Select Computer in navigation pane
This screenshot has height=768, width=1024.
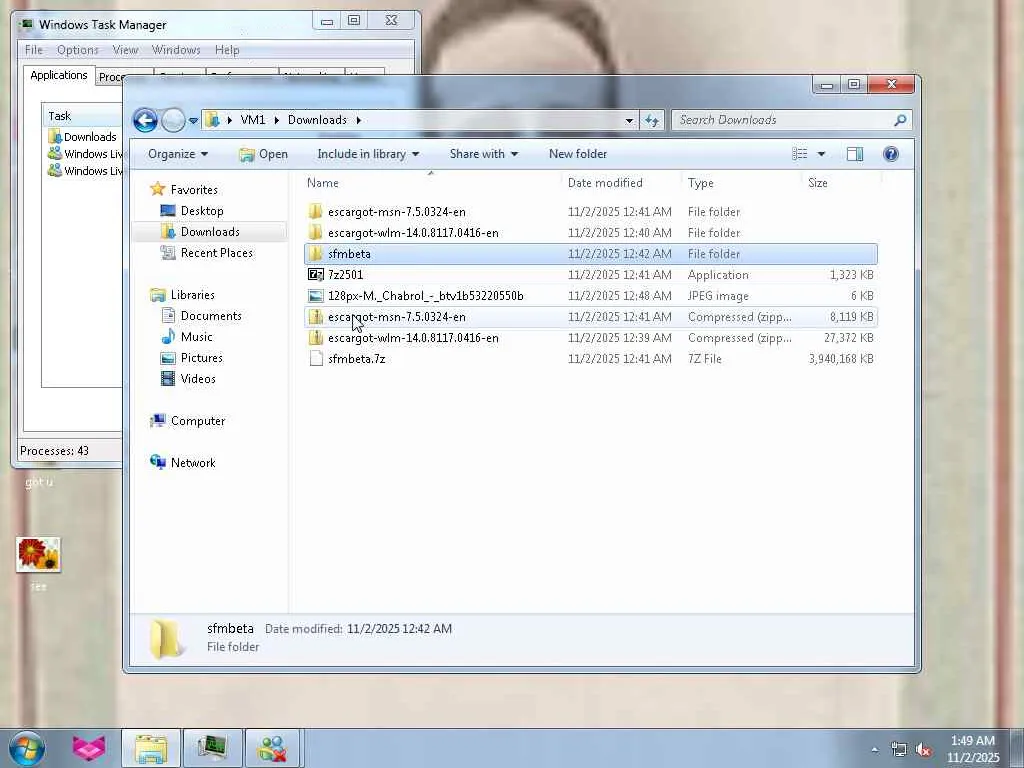pos(197,421)
